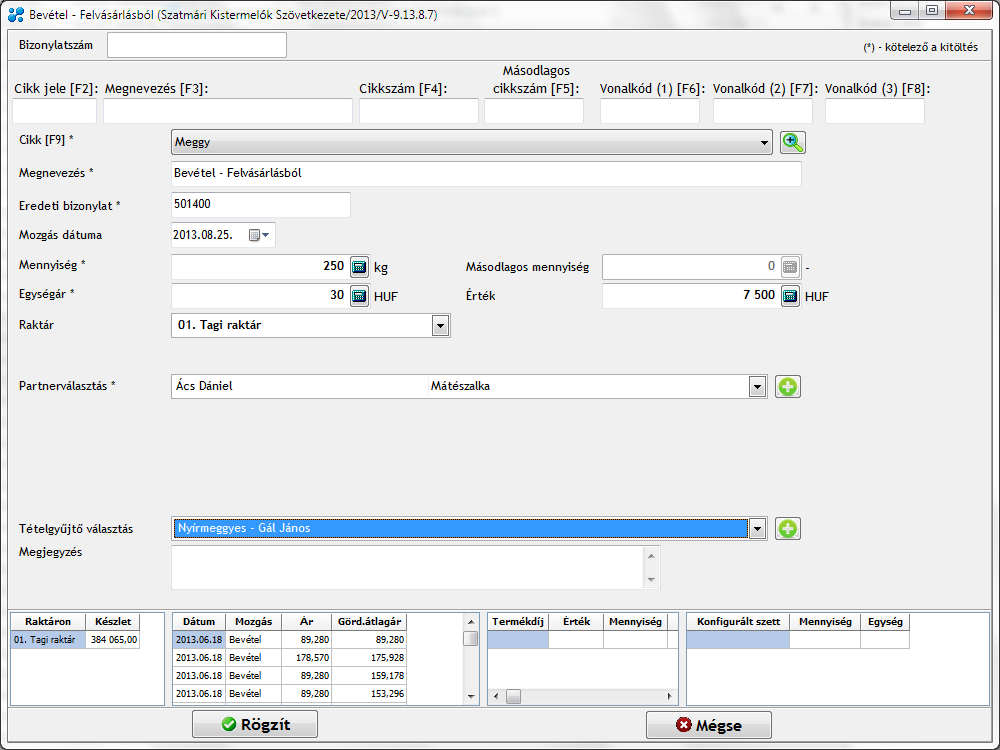Click the Raktáron column header
The width and height of the screenshot is (1000, 750).
tap(48, 622)
